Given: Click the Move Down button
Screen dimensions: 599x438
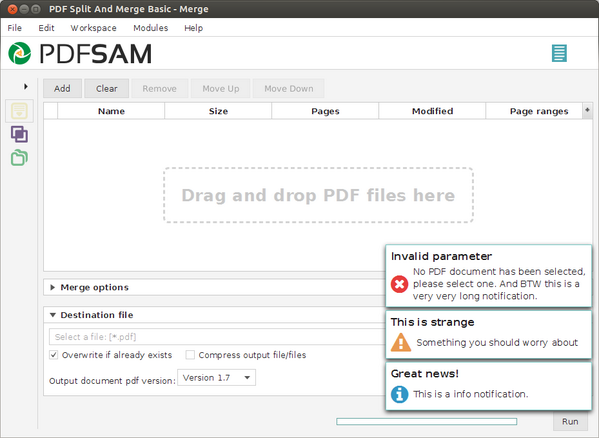Looking at the screenshot, I should pyautogui.click(x=289, y=89).
